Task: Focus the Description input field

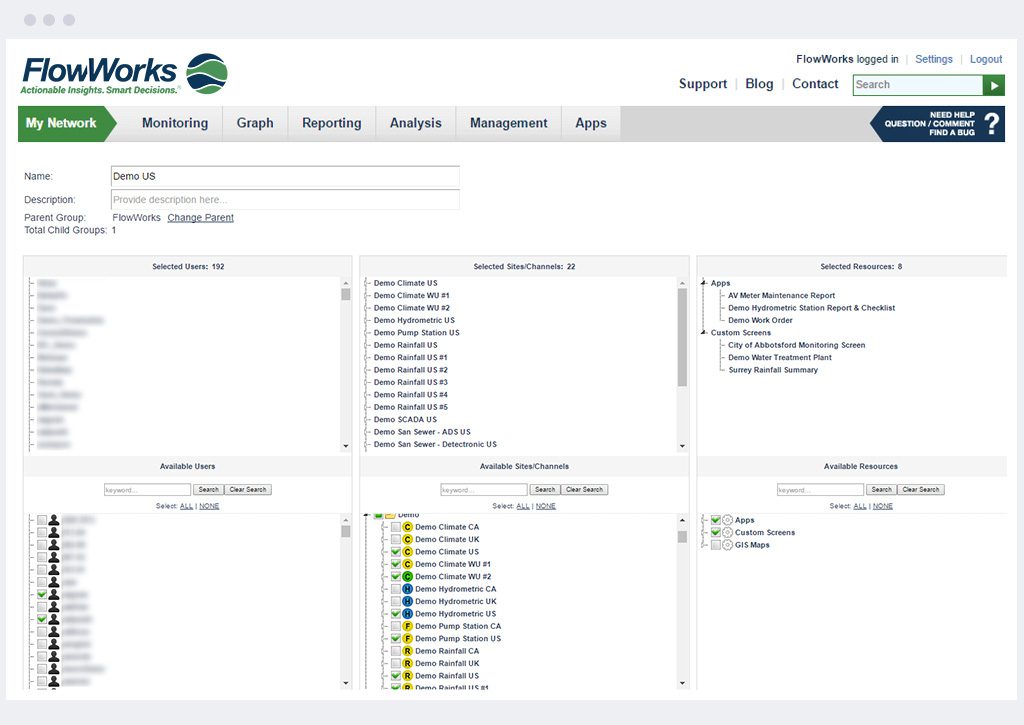Action: 285,200
